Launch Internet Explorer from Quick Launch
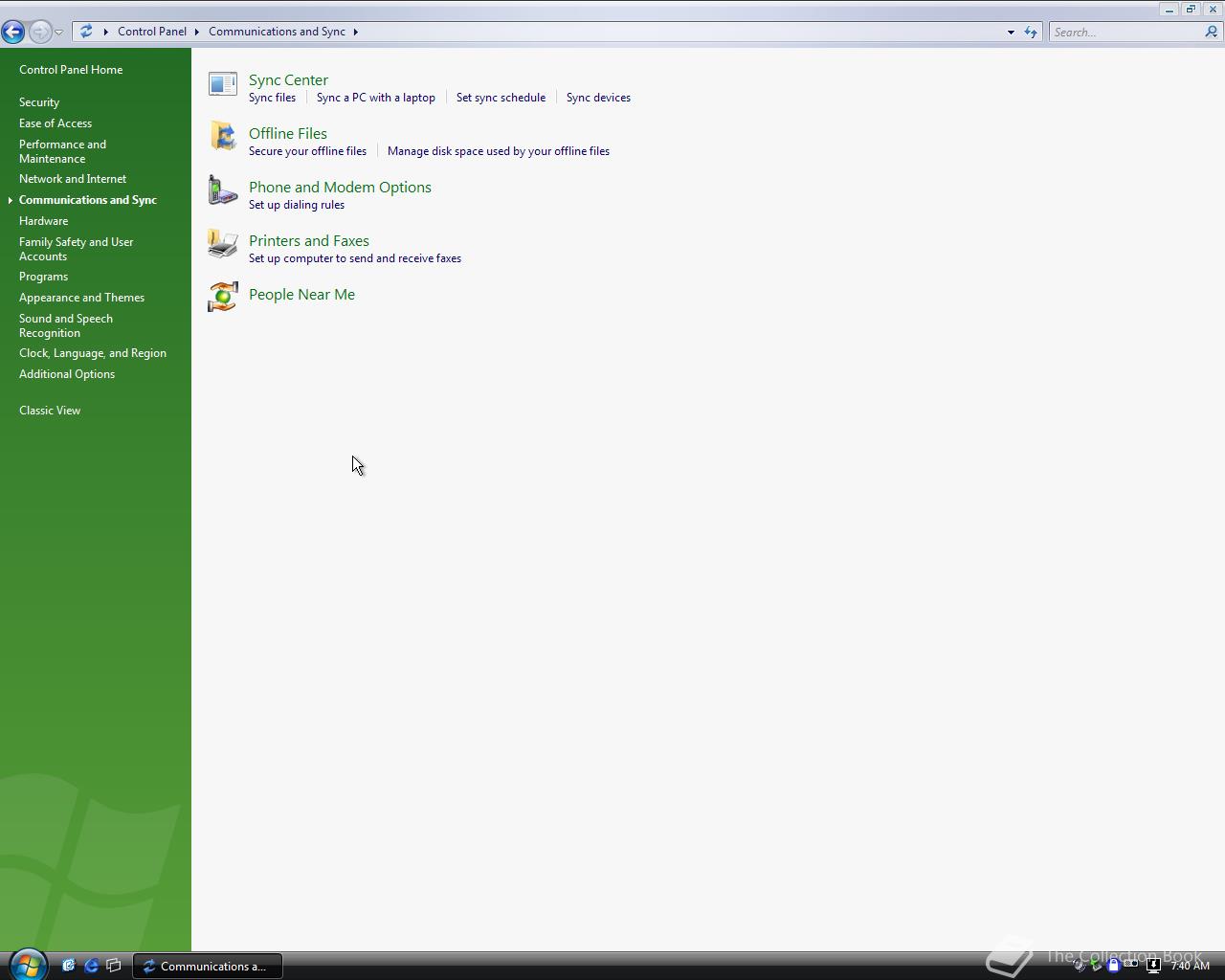Screen dimensions: 1225x980 pyautogui.click(x=91, y=966)
